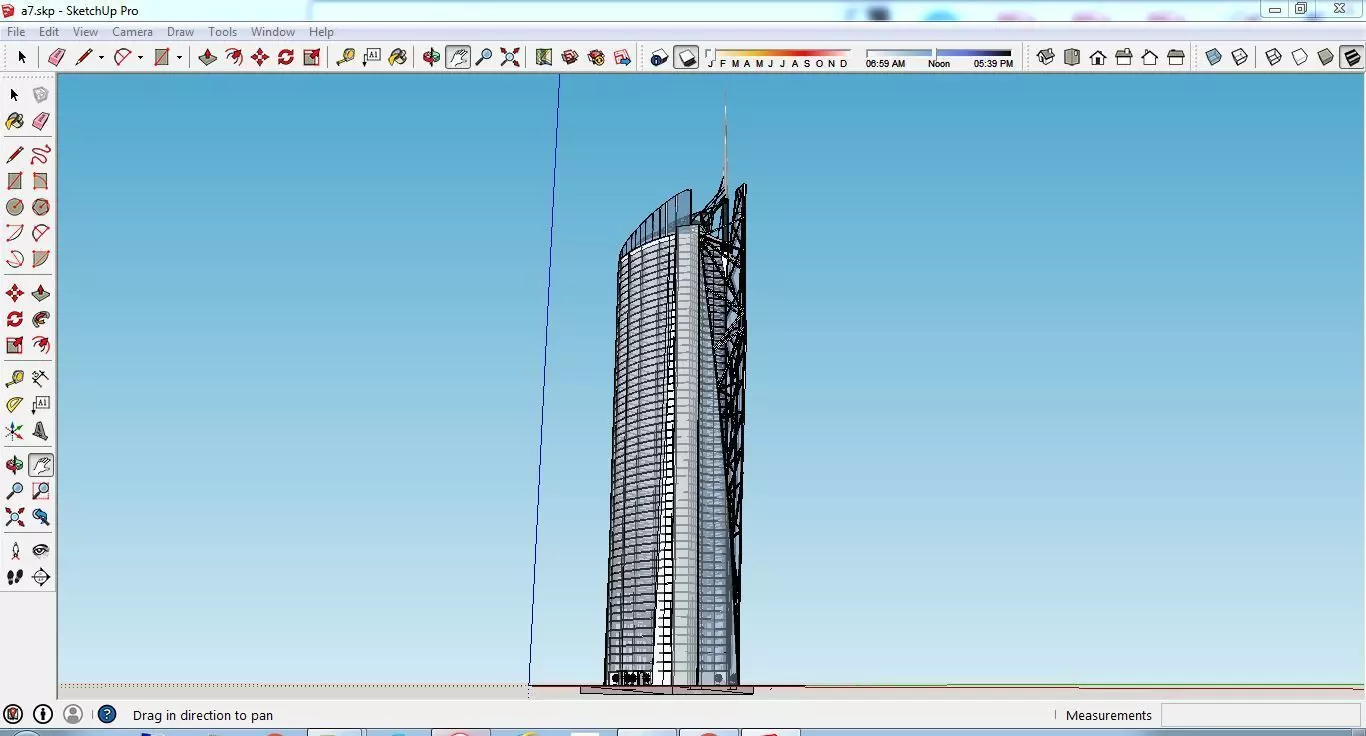Click Zoom Extents in the top toolbar
Screen dimensions: 1366x736
tap(510, 57)
